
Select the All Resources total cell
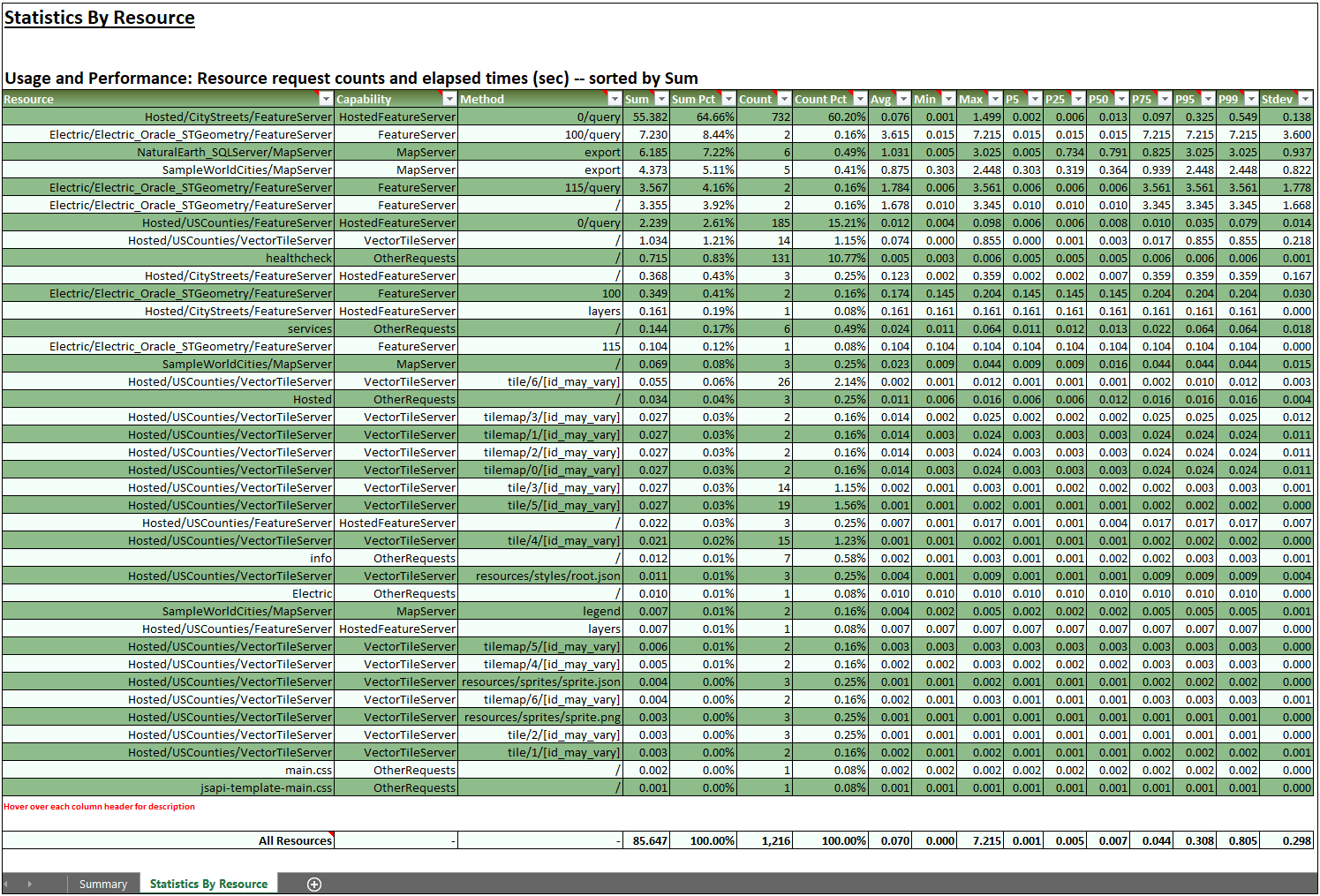(x=294, y=840)
